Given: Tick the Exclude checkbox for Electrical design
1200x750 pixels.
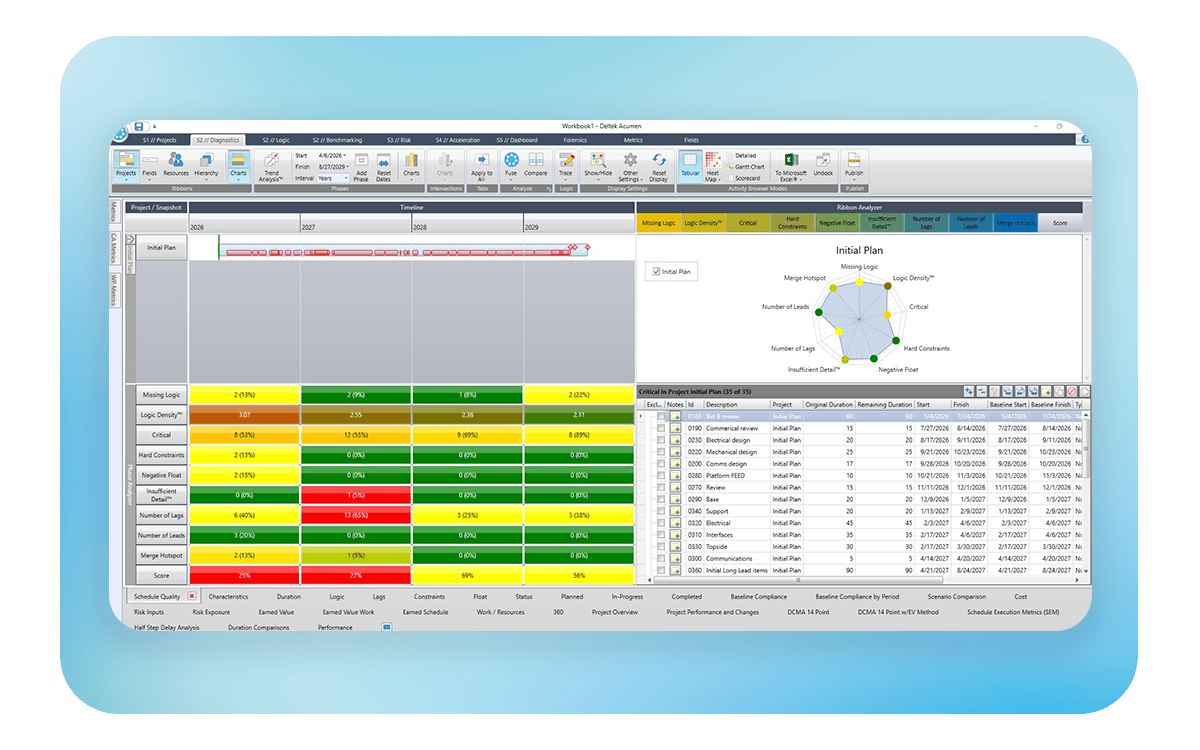Looking at the screenshot, I should click(x=660, y=440).
